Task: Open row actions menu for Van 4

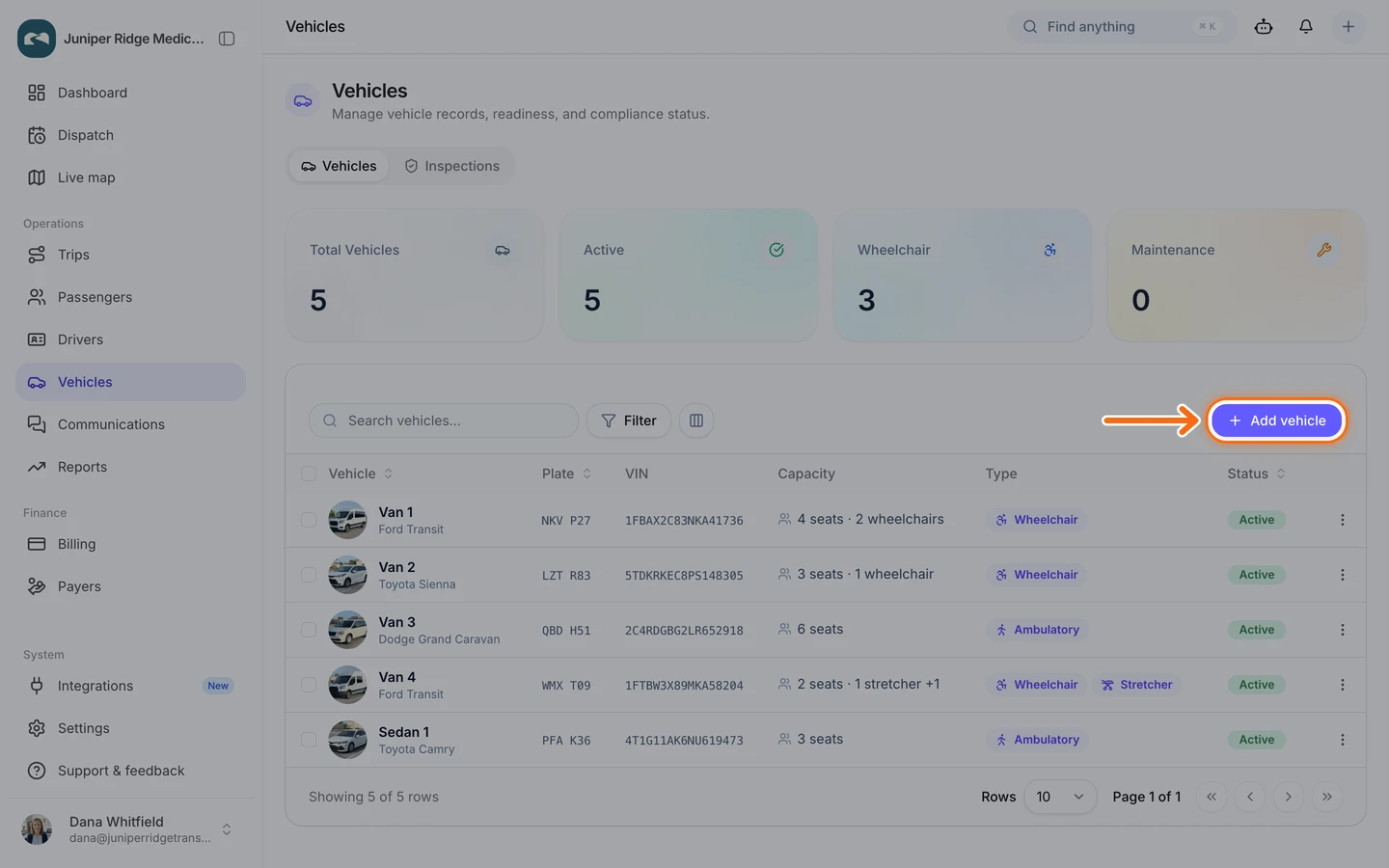Action: coord(1342,685)
